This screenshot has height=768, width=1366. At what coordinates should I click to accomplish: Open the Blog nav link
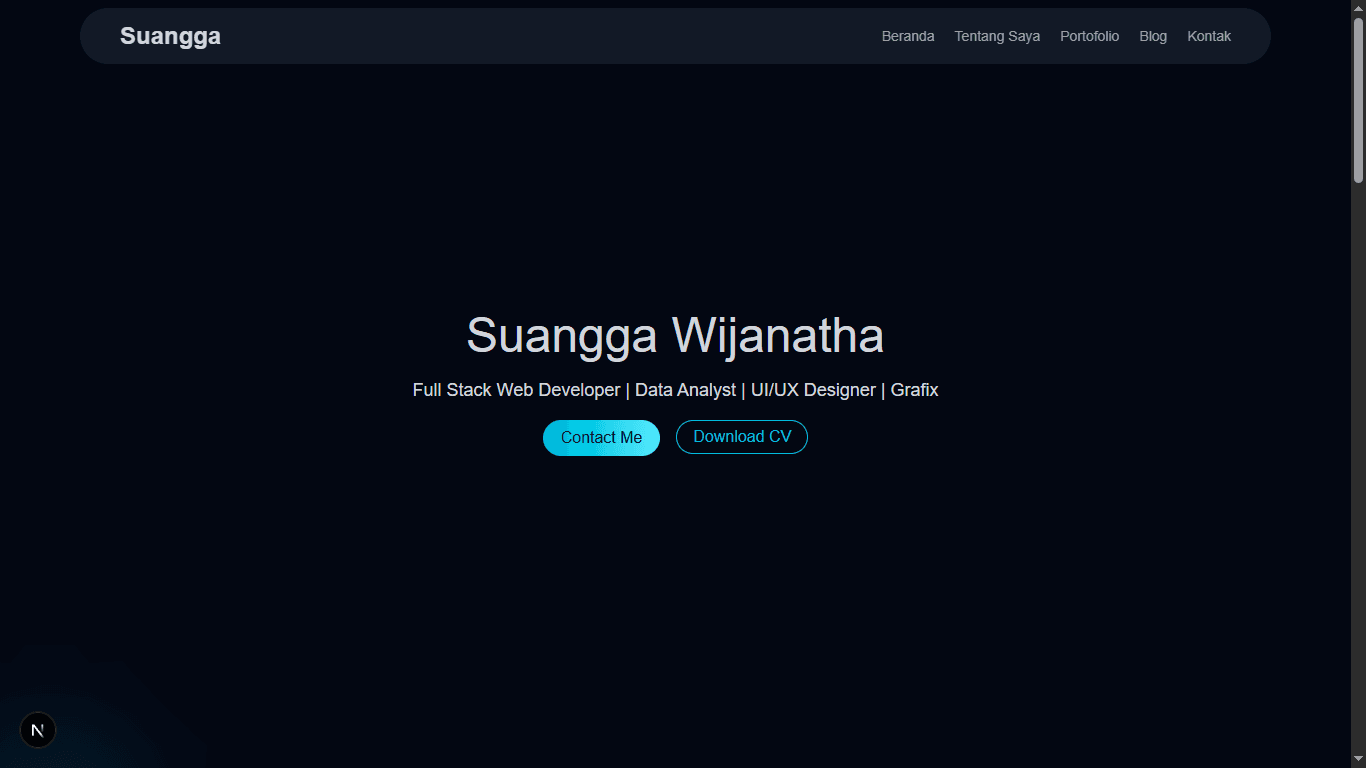coord(1153,36)
